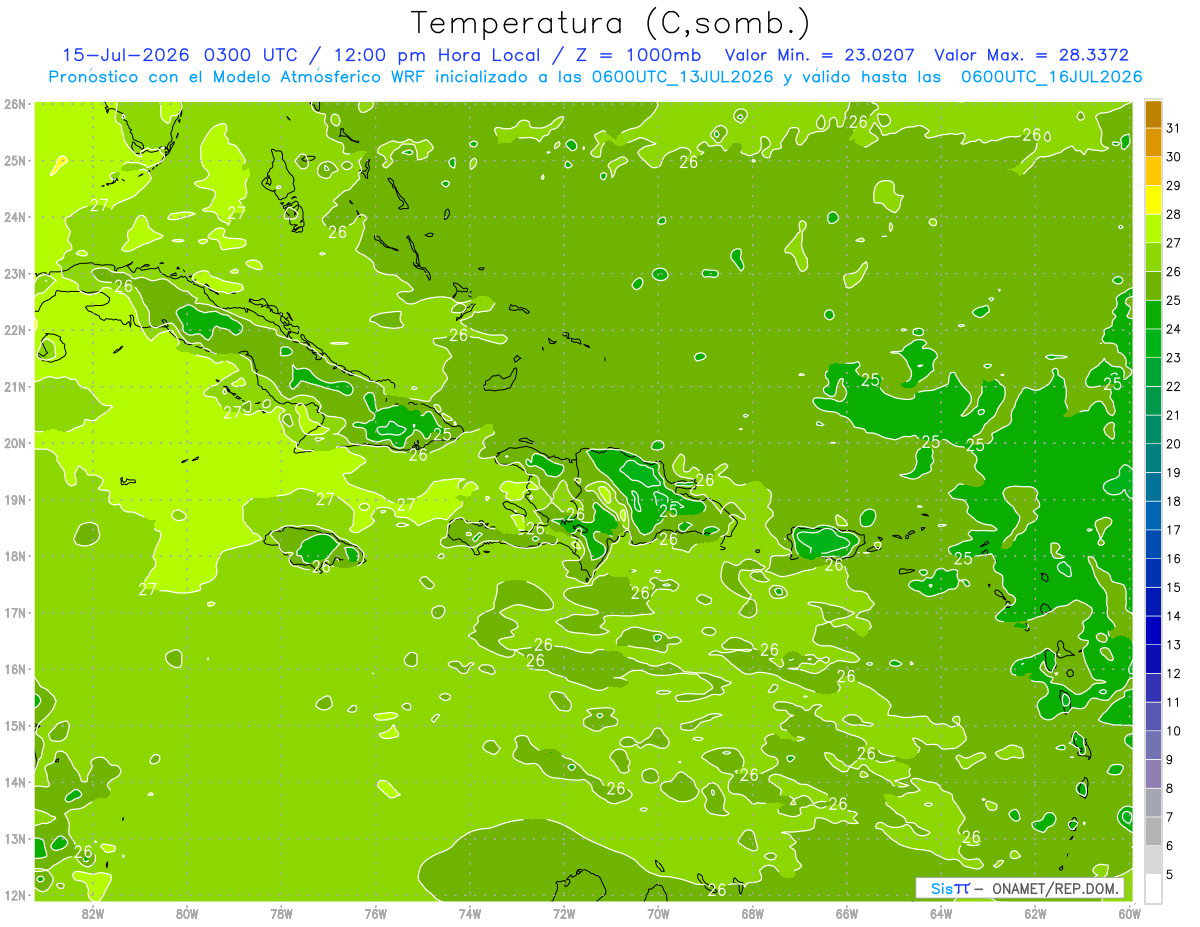Click the legend value '18'
Viewport: 1200px width, 927px height.
(1173, 501)
